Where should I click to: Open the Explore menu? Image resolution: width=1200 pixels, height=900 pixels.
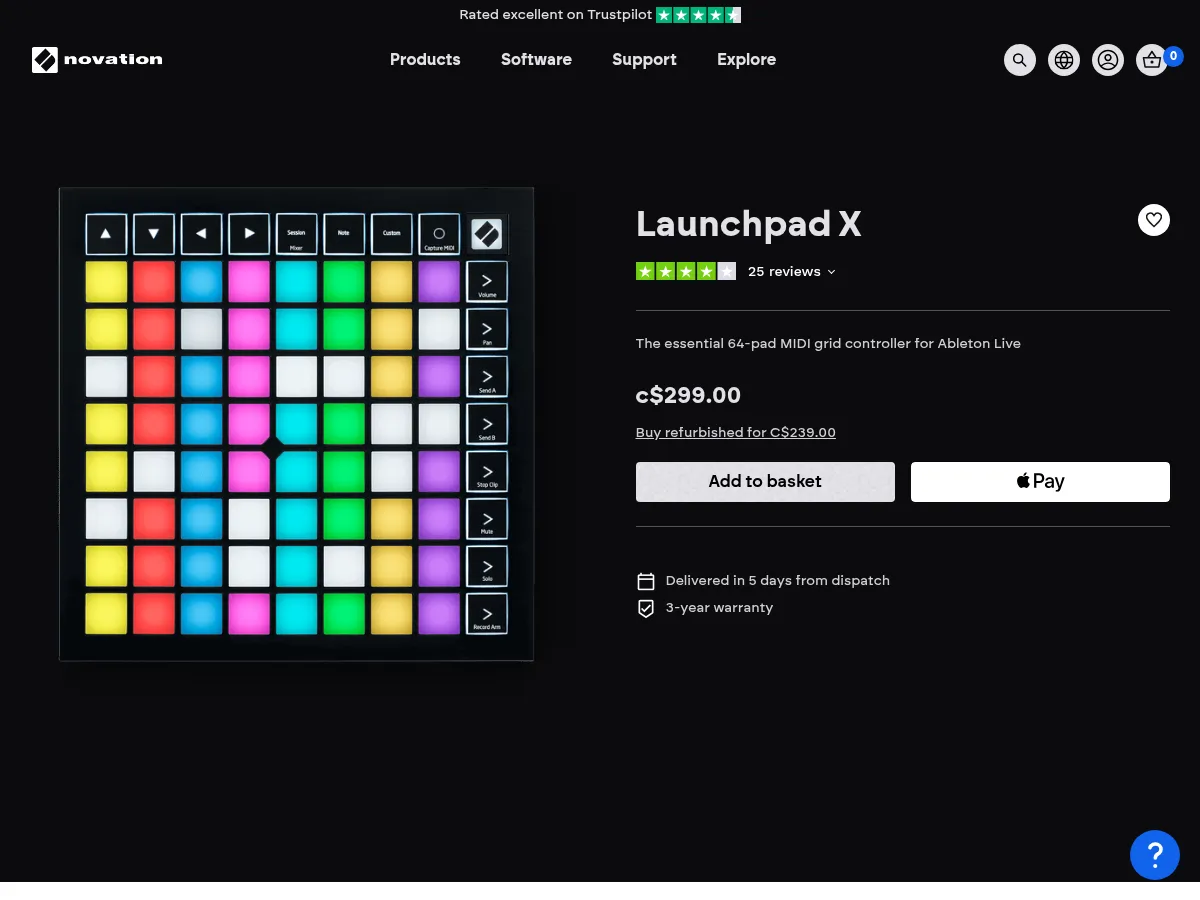tap(746, 60)
